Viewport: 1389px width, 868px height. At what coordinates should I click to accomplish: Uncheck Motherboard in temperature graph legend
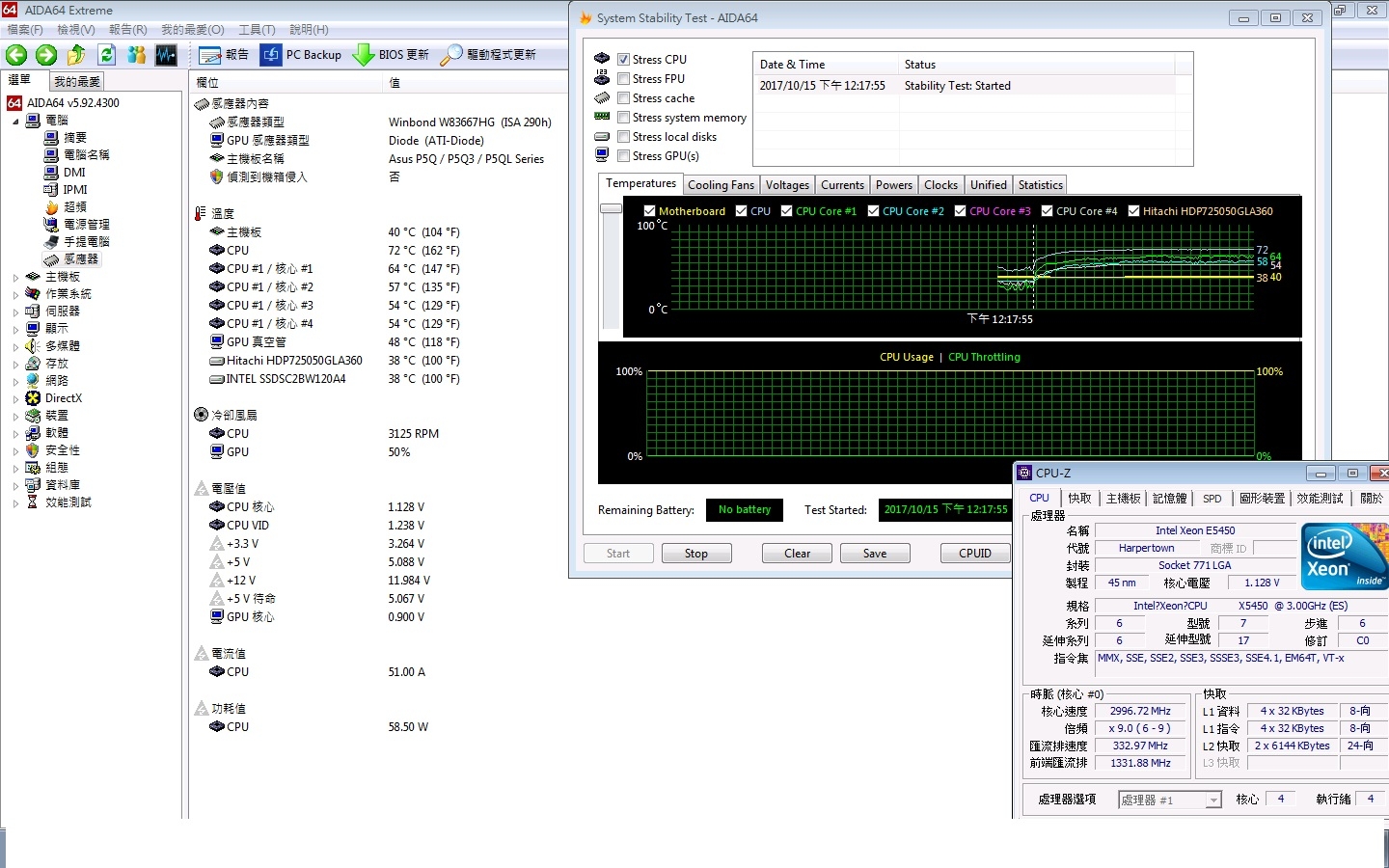click(649, 211)
